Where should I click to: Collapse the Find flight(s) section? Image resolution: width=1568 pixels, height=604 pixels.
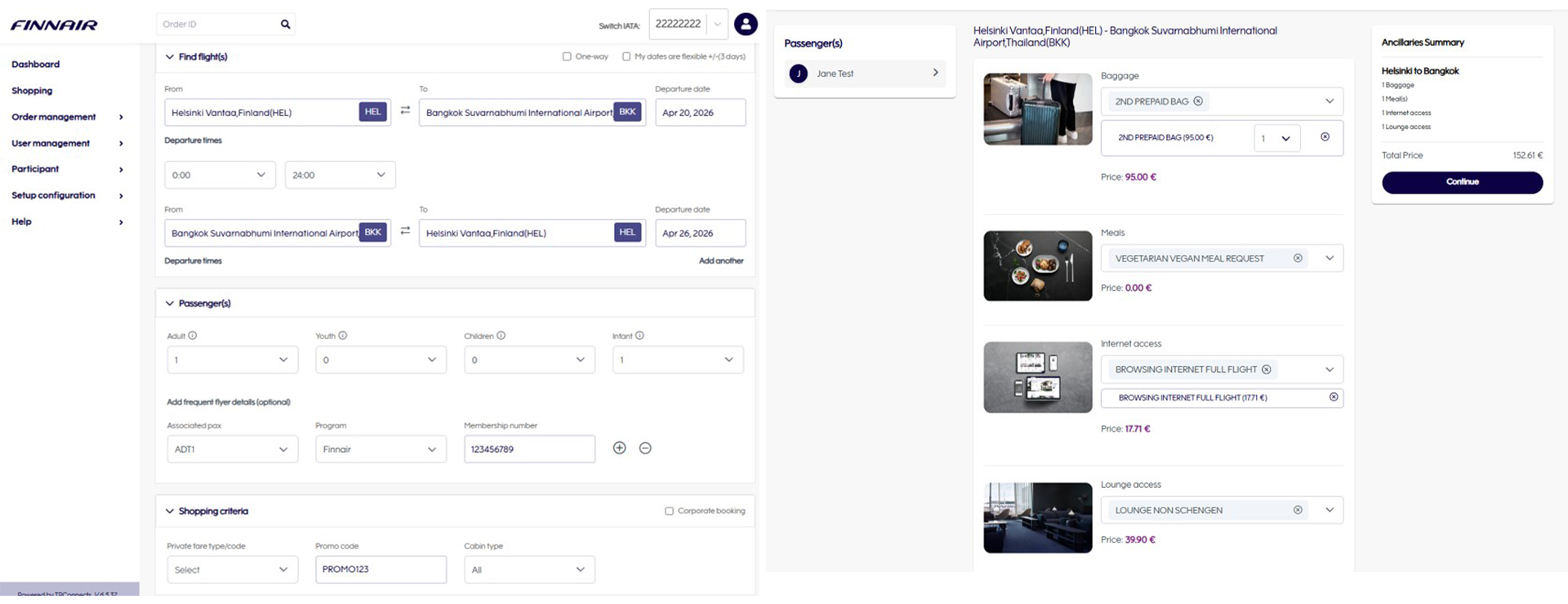click(170, 56)
